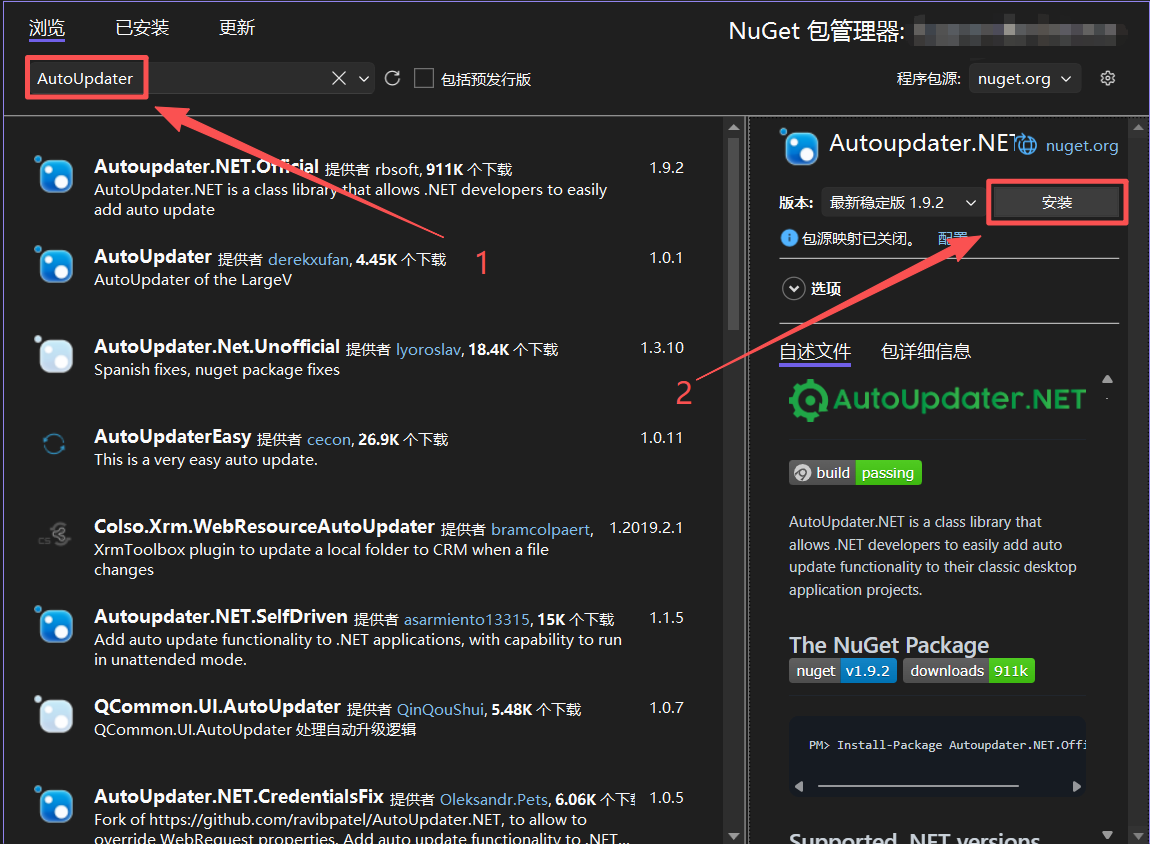Image resolution: width=1150 pixels, height=844 pixels.
Task: Open author link bramcolpaert
Action: [x=541, y=529]
